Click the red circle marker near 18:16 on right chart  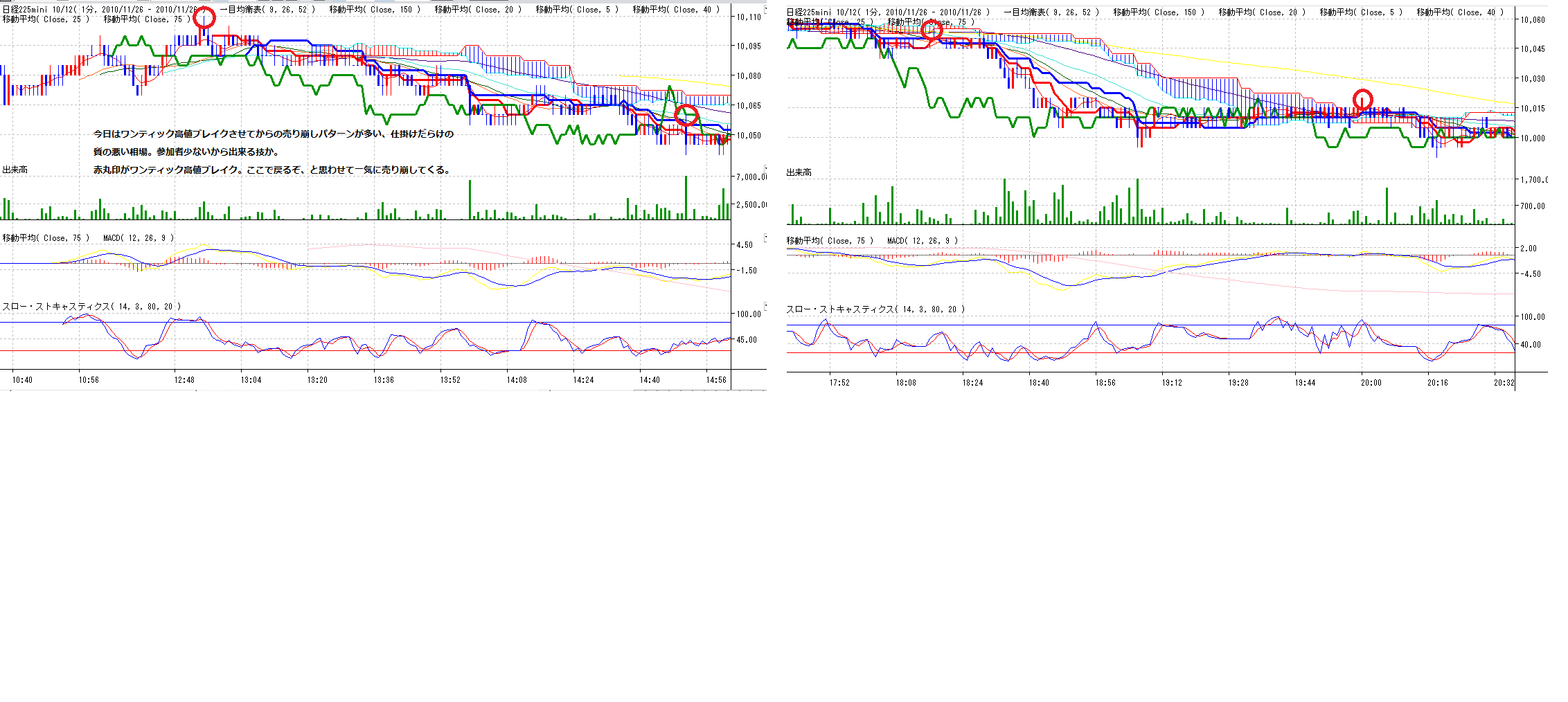point(932,30)
